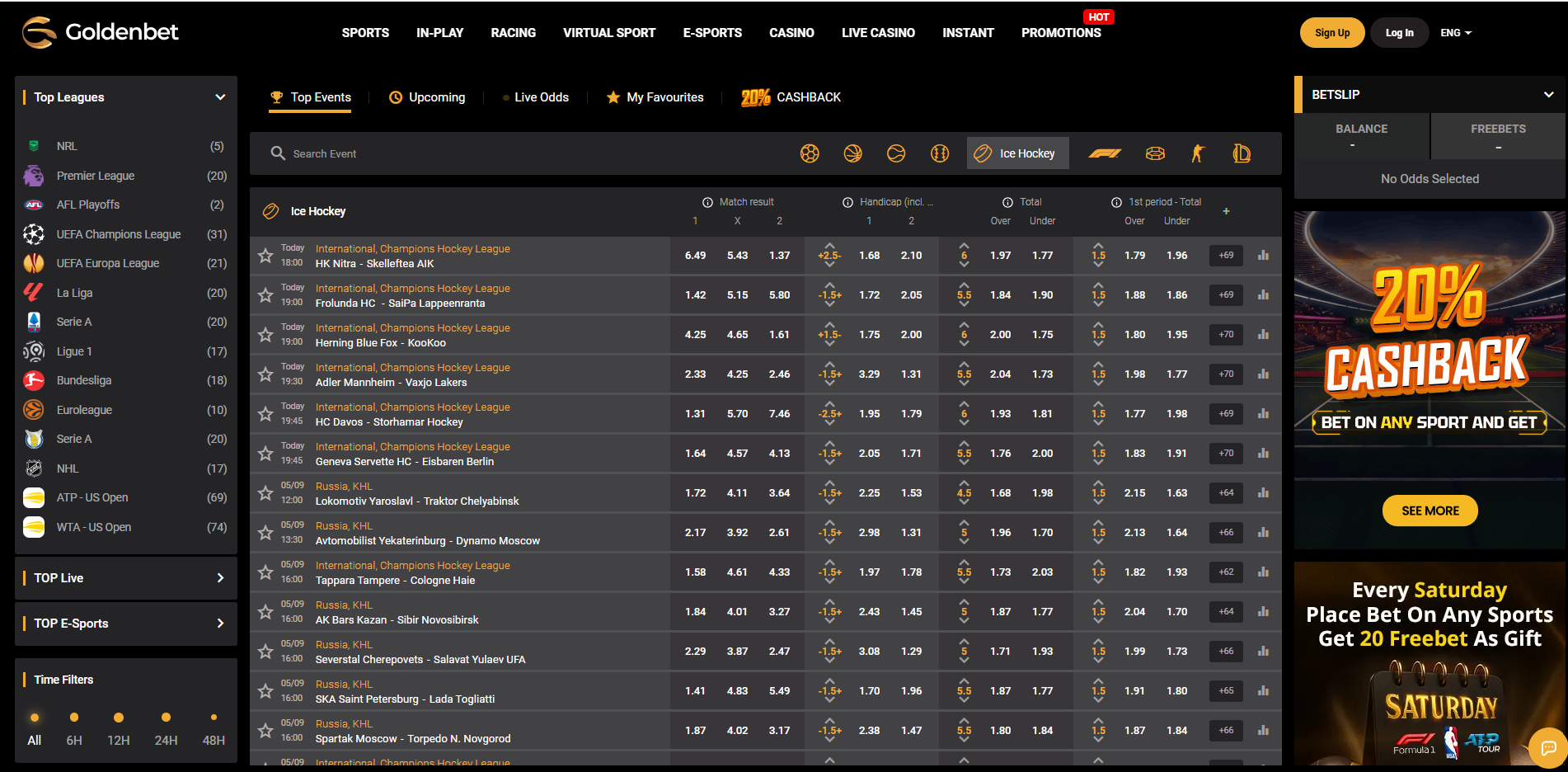Favourite the Geneva Servette - Eisbaren Berlin match
The width and height of the screenshot is (1568, 772).
coord(265,454)
